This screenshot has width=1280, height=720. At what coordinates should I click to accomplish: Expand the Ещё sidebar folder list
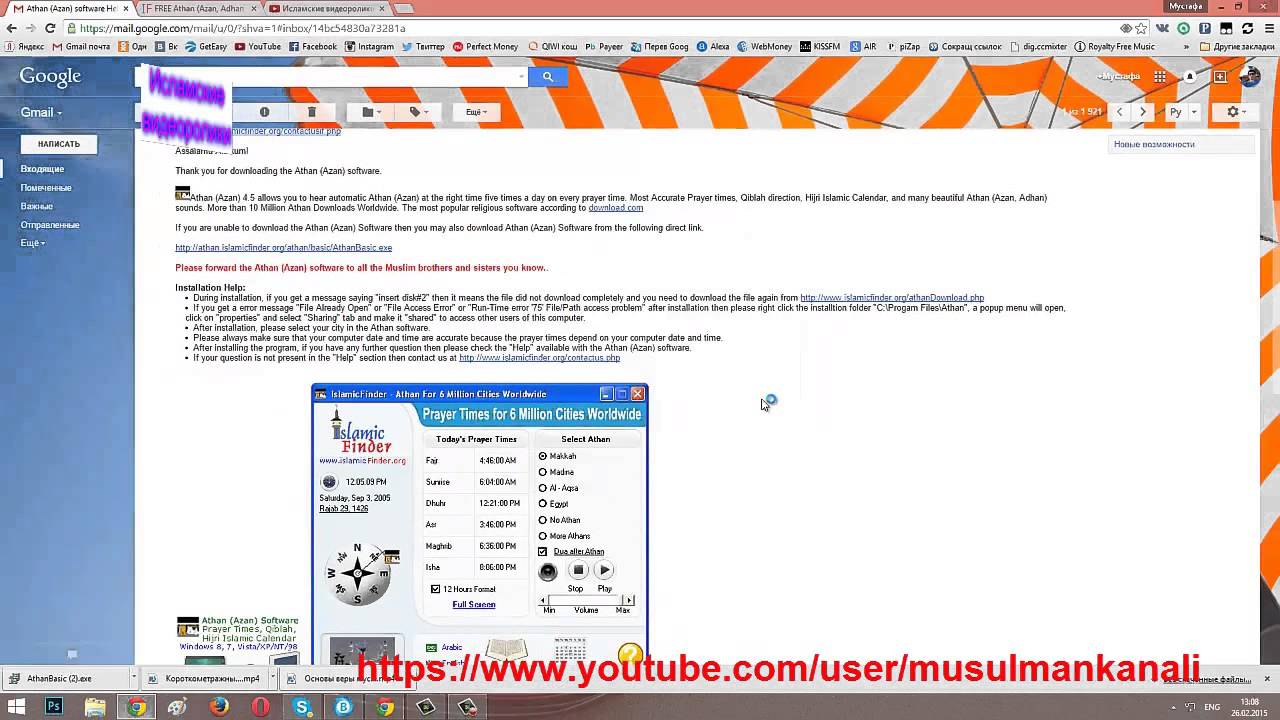click(32, 243)
